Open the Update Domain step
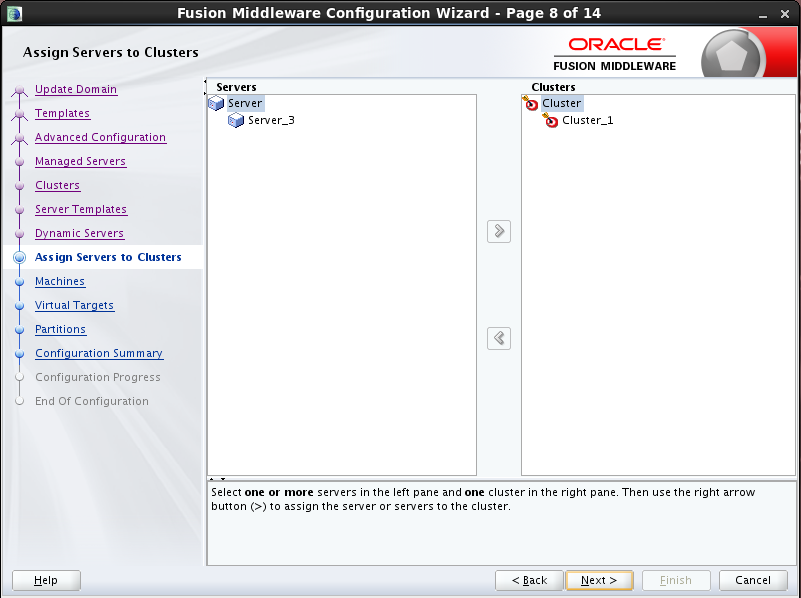801x598 pixels. pyautogui.click(x=74, y=89)
